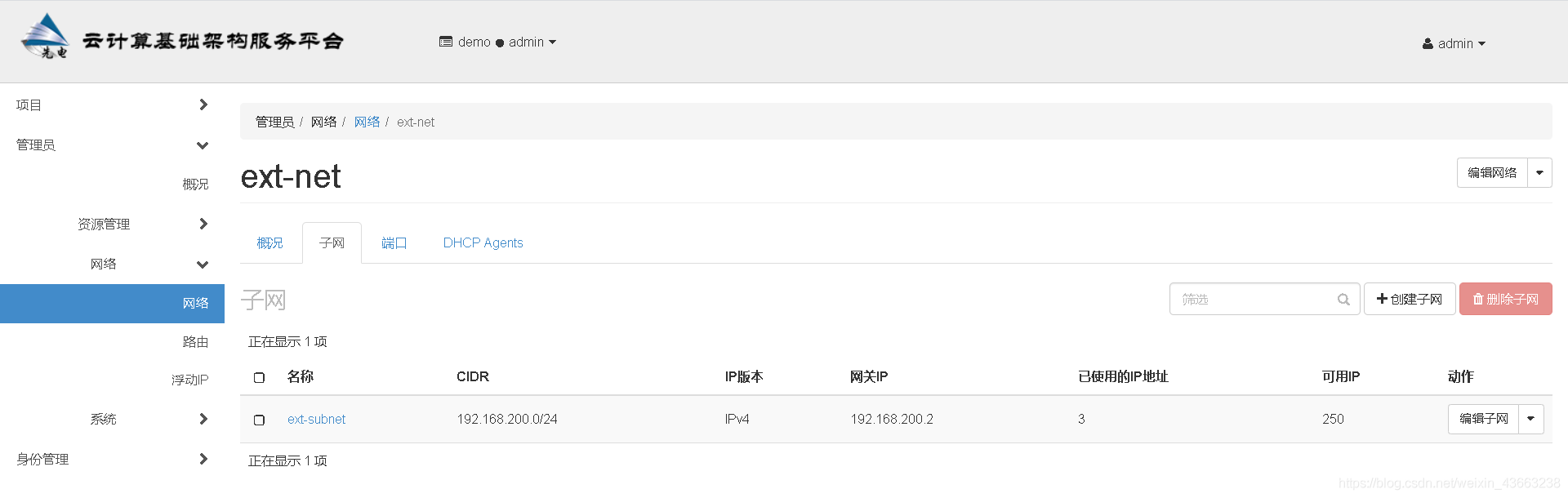This screenshot has height=498, width=1568.
Task: Switch to the DHCP Agents tab
Action: (x=483, y=243)
